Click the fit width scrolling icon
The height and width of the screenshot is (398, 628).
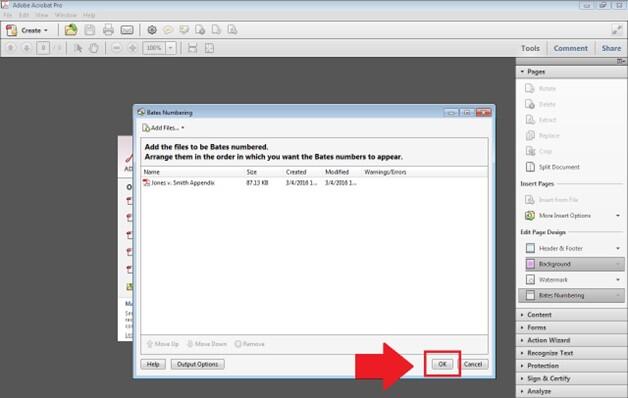coord(193,48)
